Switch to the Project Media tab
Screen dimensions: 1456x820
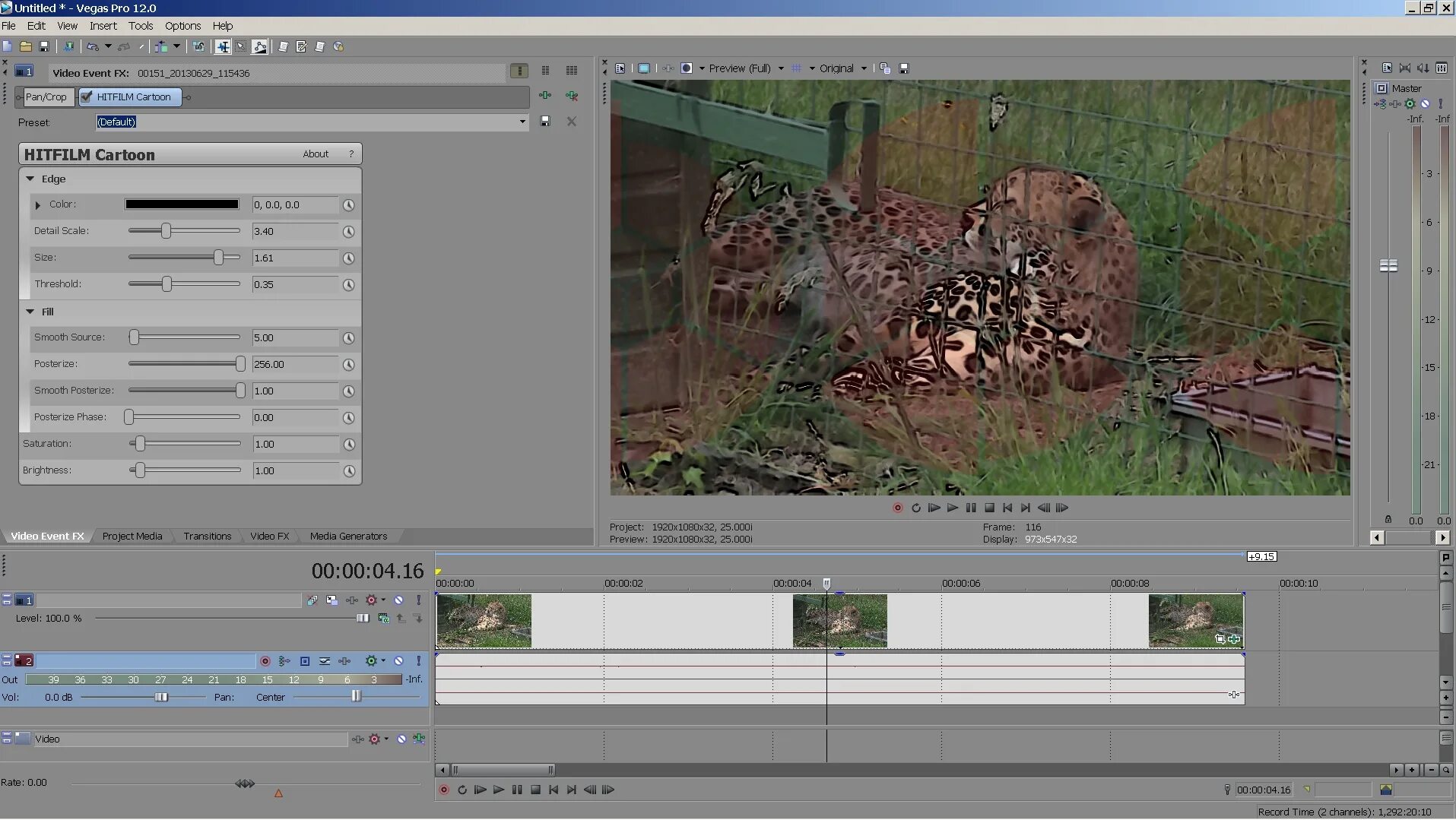click(x=132, y=537)
